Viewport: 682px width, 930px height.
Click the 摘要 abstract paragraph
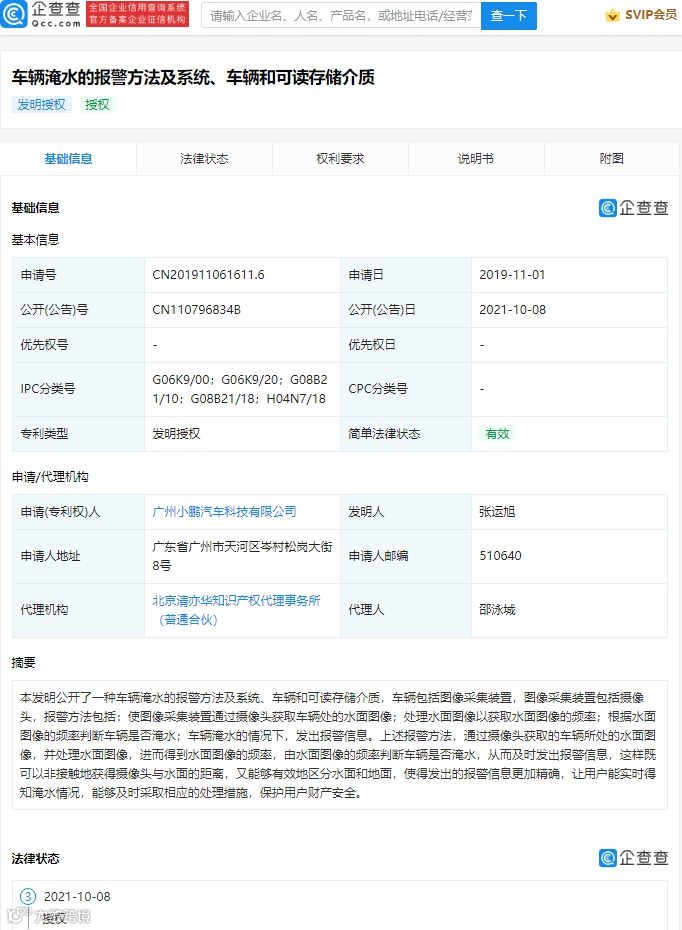click(x=339, y=745)
